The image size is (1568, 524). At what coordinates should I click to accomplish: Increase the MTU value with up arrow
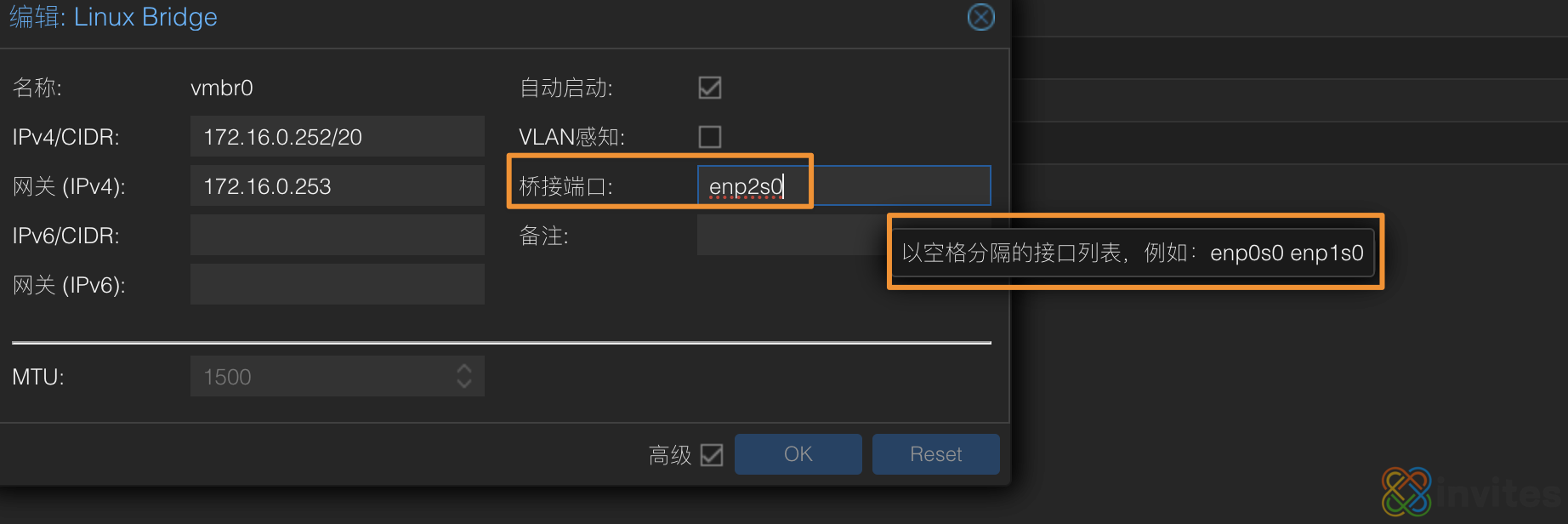pos(464,368)
